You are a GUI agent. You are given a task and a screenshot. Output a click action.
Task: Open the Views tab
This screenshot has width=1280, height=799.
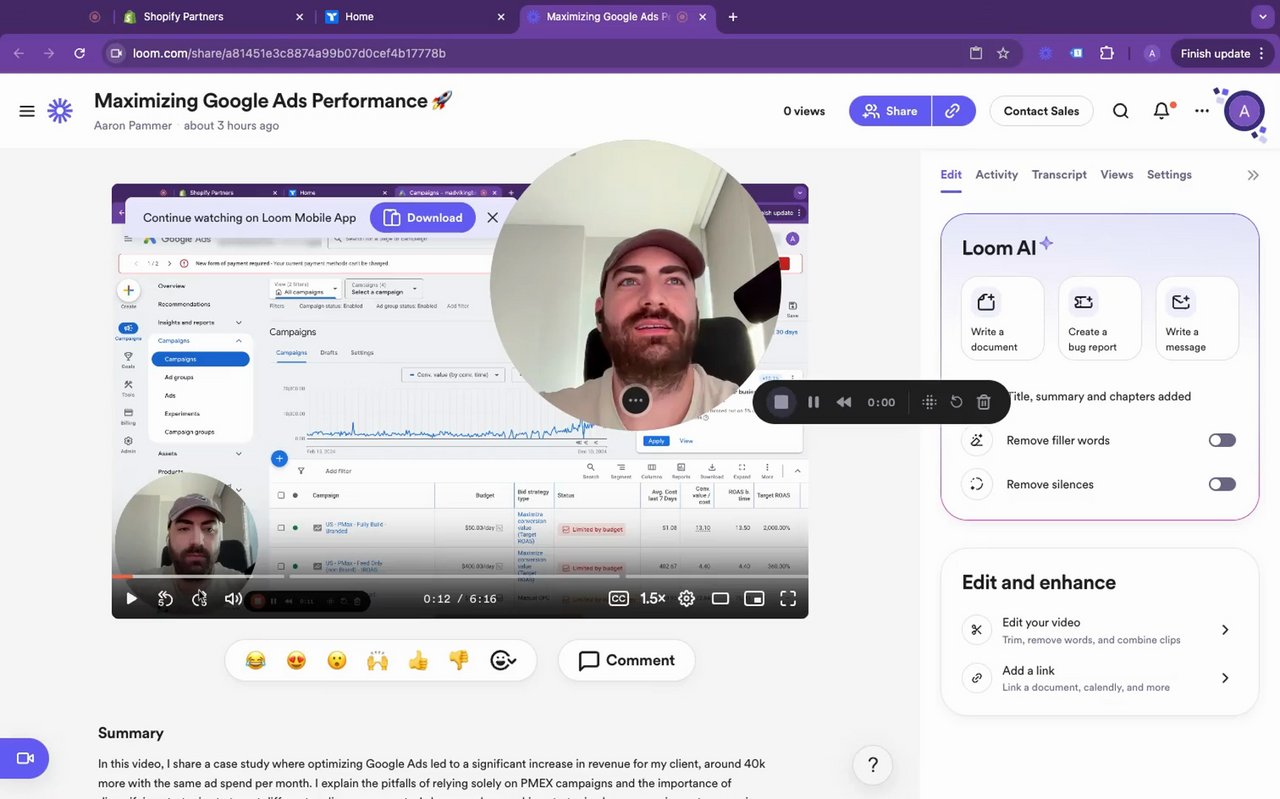(x=1117, y=175)
